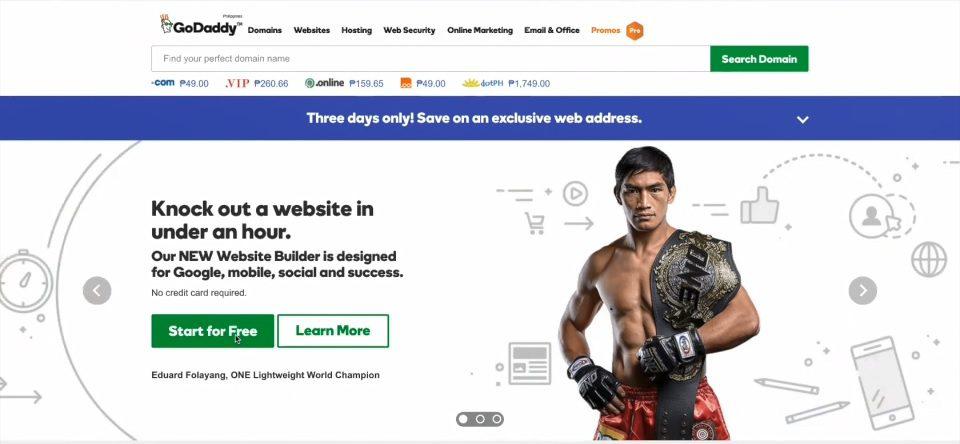960x444 pixels.
Task: Choose the .VIP domain offer
Action: (257, 83)
